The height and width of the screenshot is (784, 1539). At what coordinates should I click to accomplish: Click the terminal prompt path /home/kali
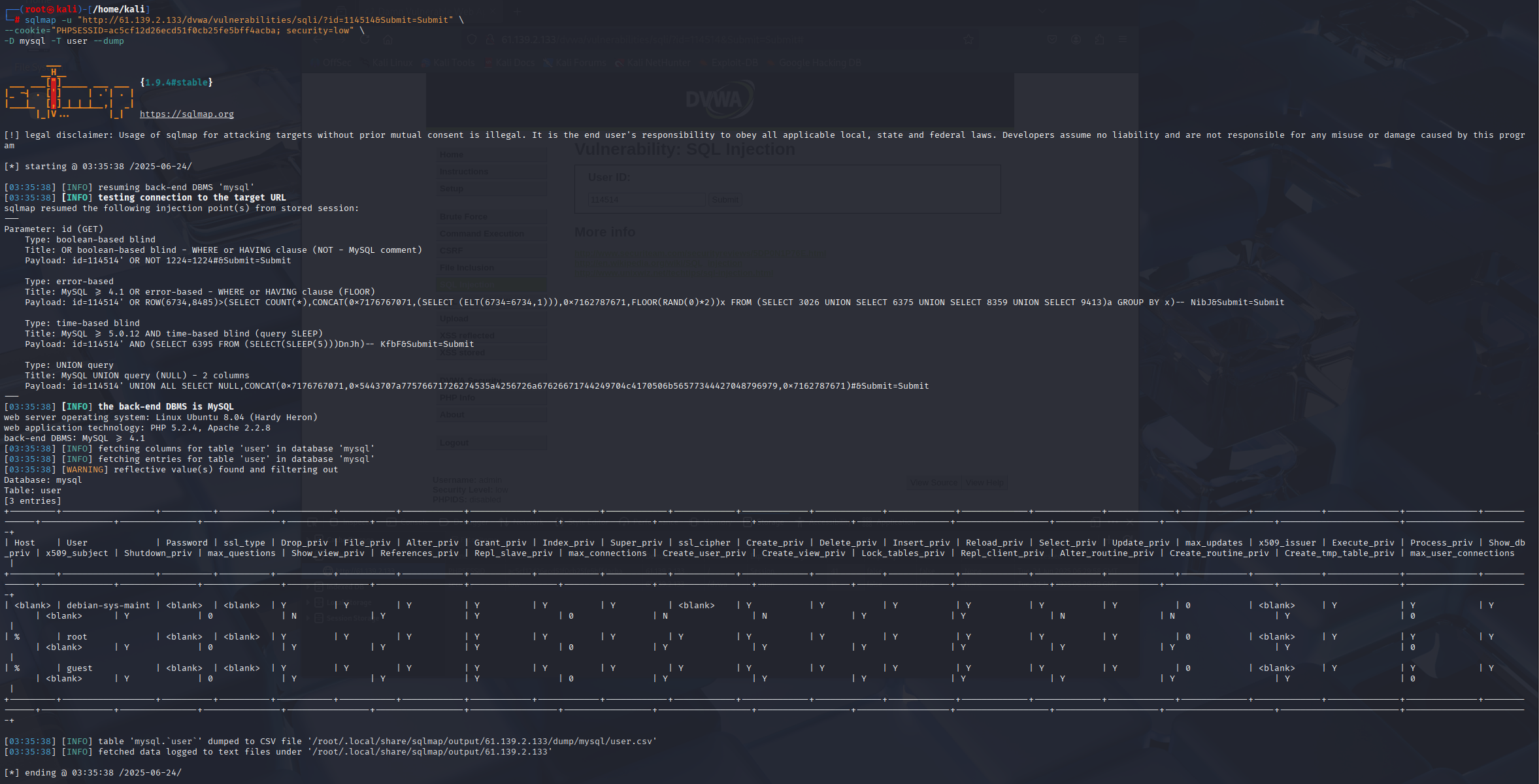tap(122, 9)
